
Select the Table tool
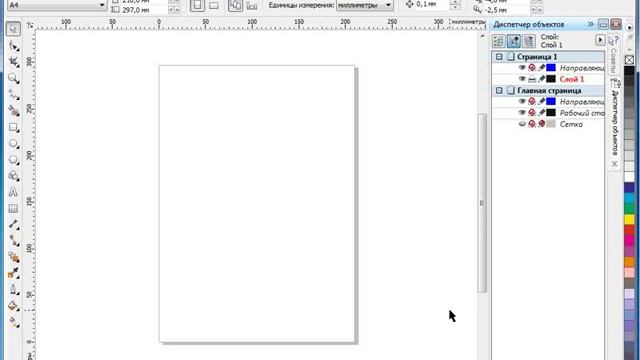pyautogui.click(x=13, y=209)
